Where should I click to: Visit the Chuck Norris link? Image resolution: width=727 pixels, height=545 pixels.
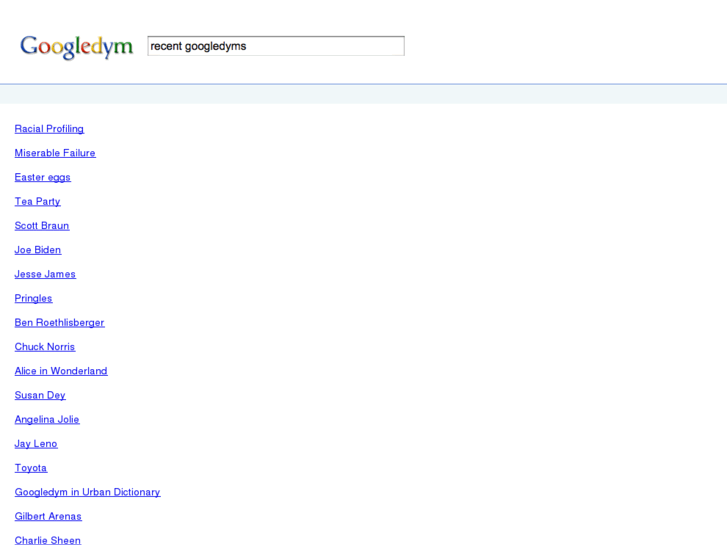(45, 347)
